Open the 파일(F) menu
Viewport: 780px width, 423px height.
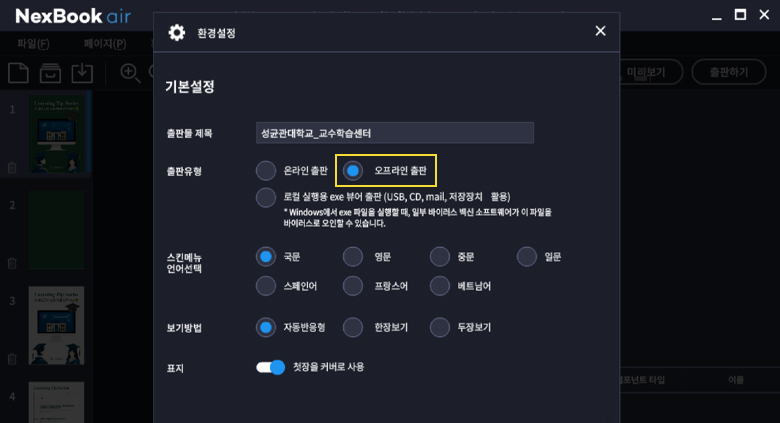click(33, 44)
